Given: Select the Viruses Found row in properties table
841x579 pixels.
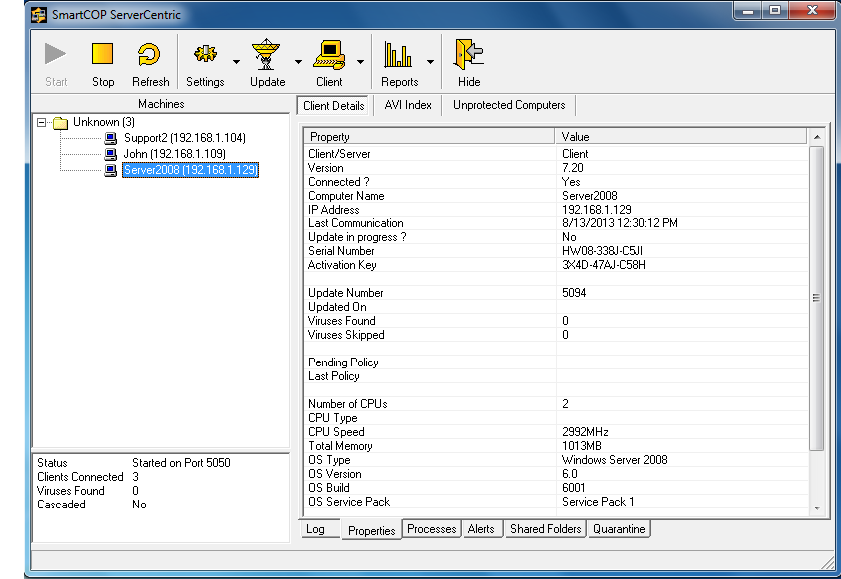Looking at the screenshot, I should tap(556, 321).
